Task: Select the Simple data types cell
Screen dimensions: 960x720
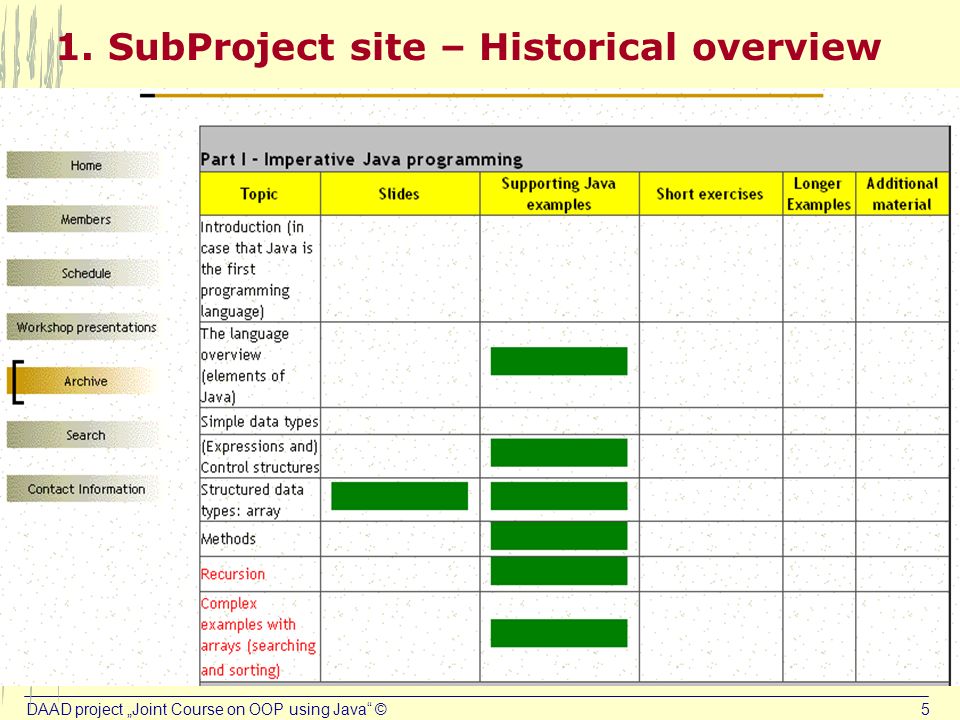Action: pos(260,421)
